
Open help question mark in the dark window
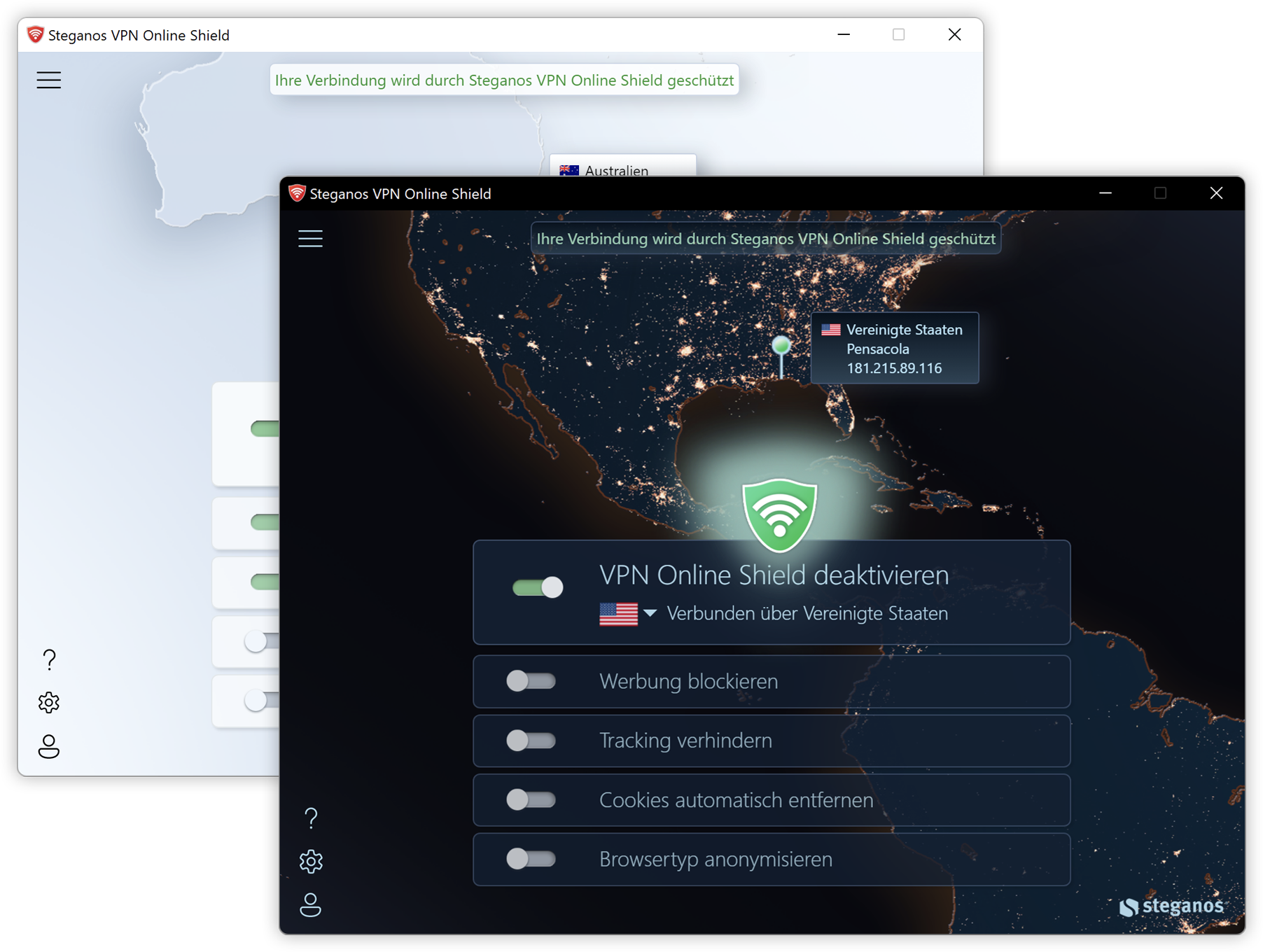pos(311,818)
